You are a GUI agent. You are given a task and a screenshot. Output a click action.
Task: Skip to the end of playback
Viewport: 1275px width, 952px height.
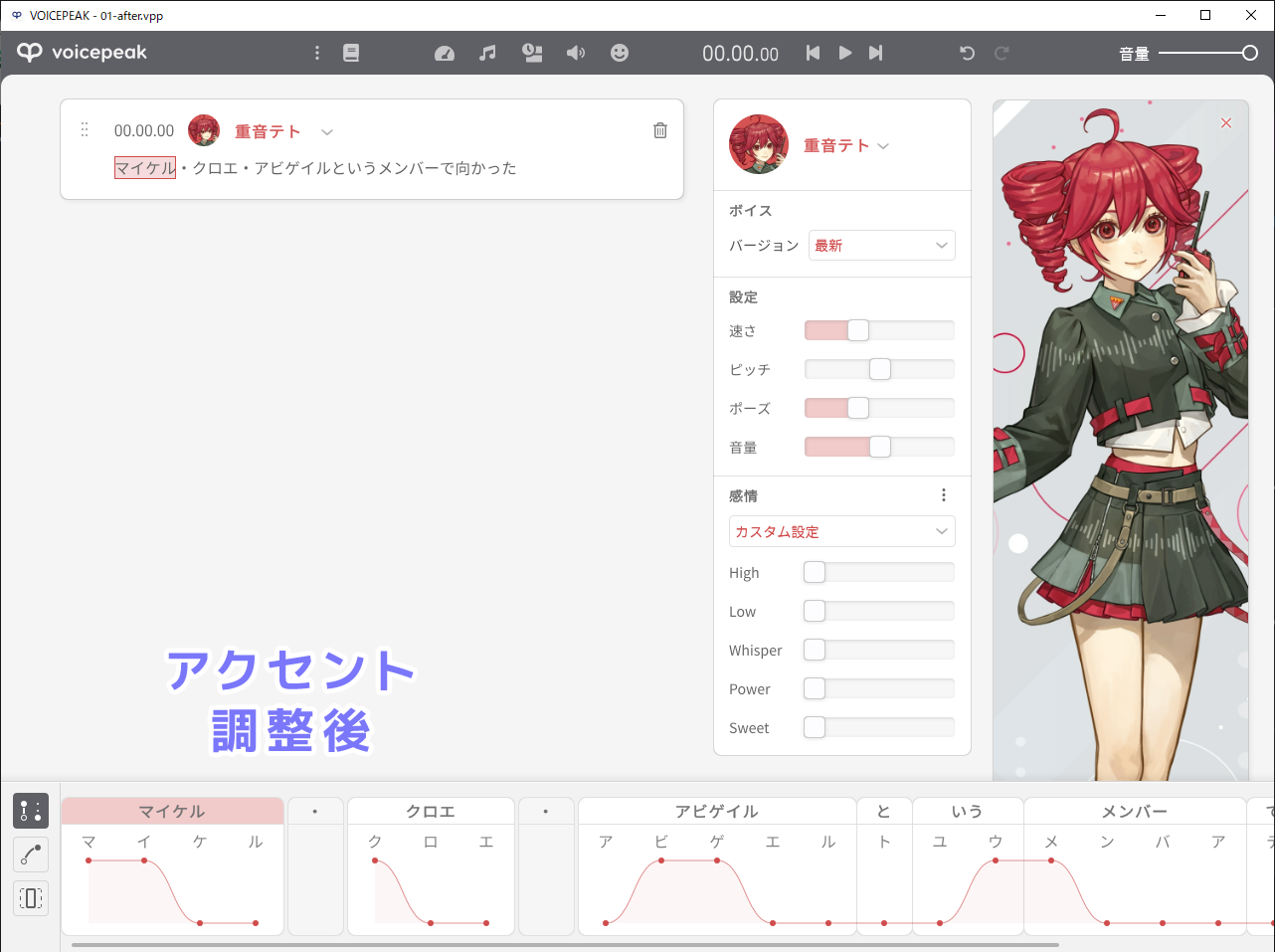tap(875, 53)
